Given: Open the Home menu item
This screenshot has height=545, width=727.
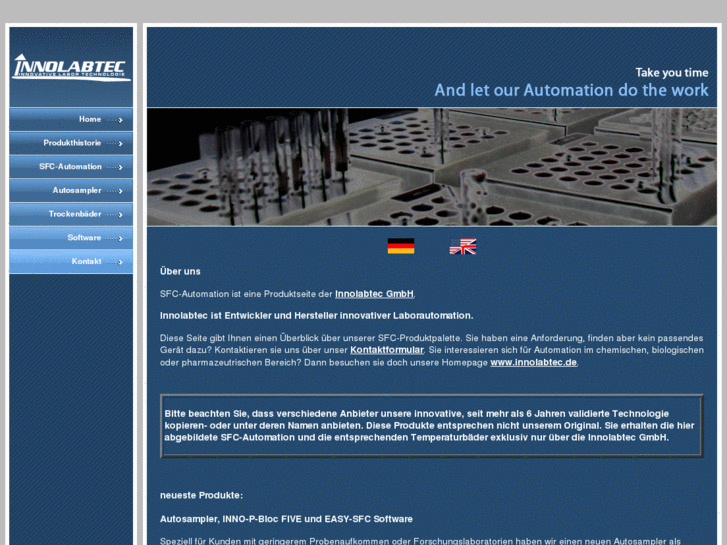Looking at the screenshot, I should pyautogui.click(x=71, y=120).
